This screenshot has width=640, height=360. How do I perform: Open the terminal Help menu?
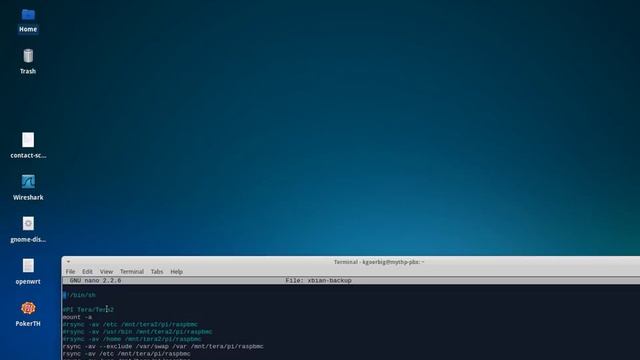pos(176,271)
